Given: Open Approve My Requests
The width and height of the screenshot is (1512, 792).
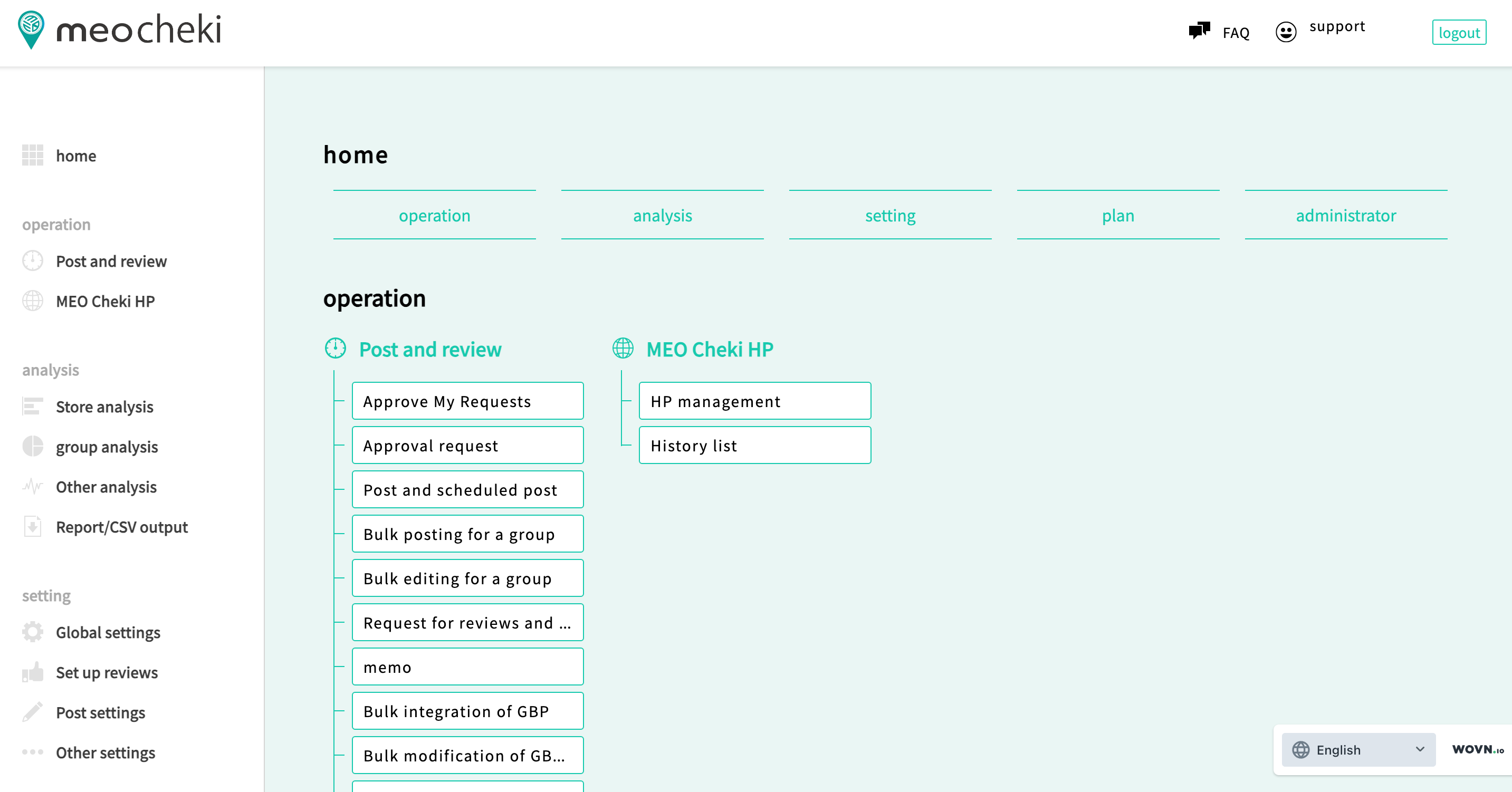Looking at the screenshot, I should pos(467,401).
